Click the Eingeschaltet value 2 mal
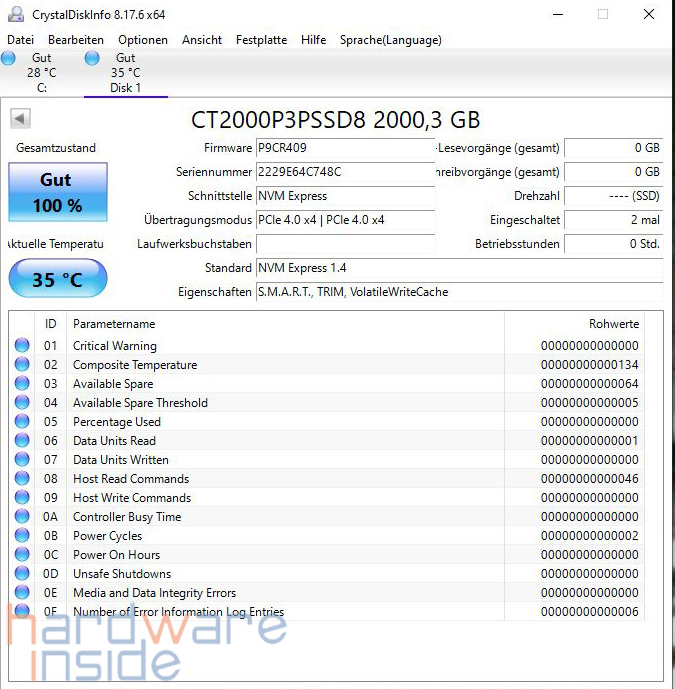 click(x=614, y=220)
